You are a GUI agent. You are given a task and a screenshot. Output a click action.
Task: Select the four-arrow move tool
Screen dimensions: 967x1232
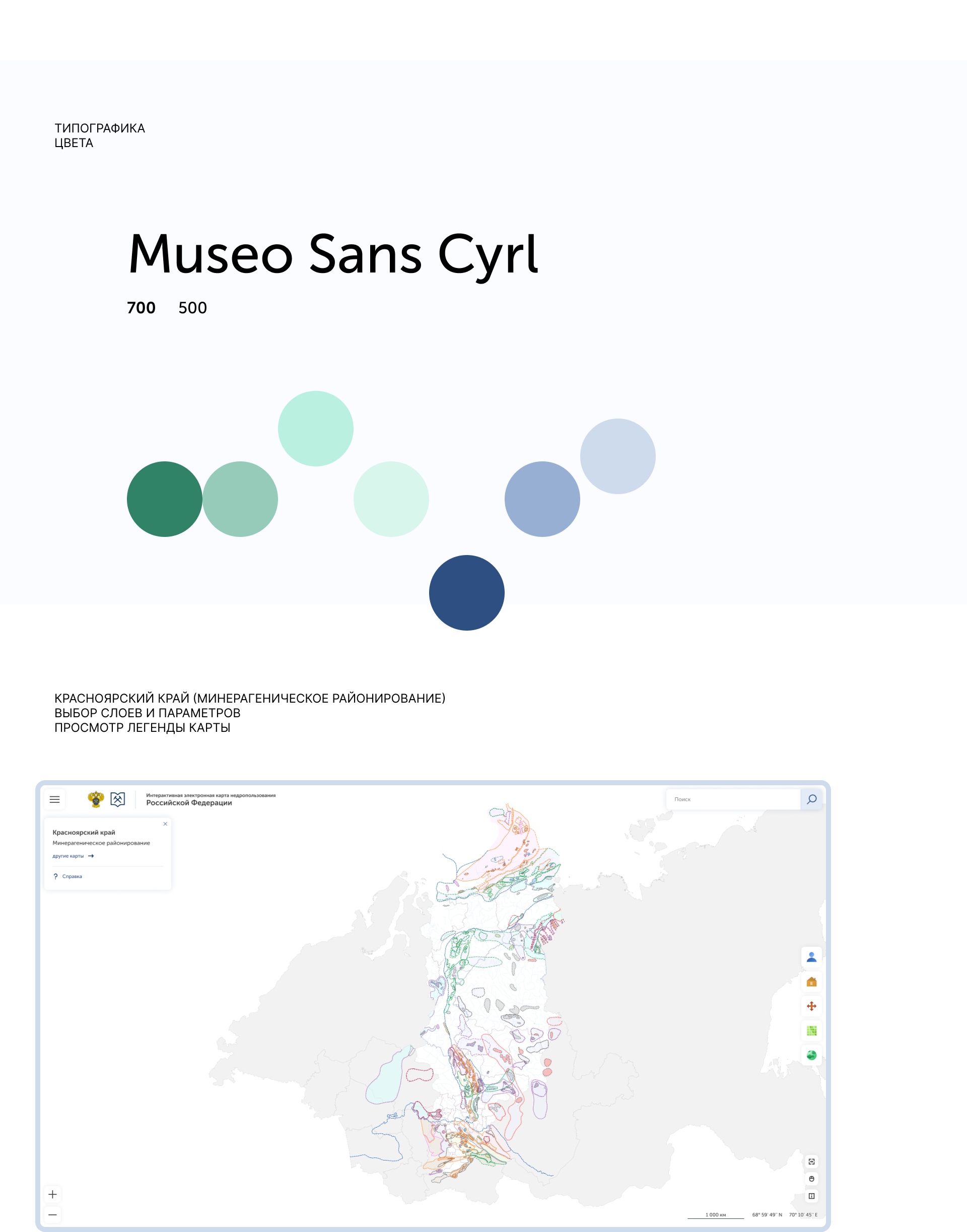click(811, 1006)
